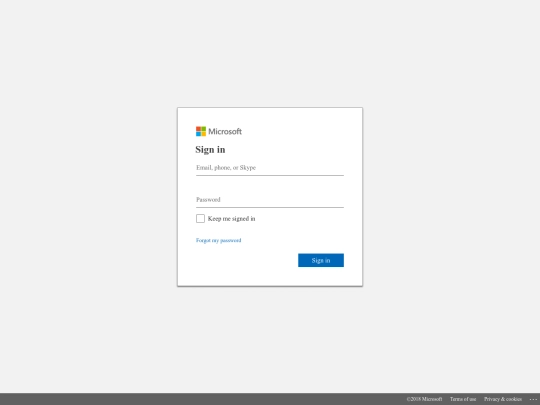This screenshot has height=405, width=540.
Task: Click the ©2018 Microsoft footer text
Action: (424, 399)
